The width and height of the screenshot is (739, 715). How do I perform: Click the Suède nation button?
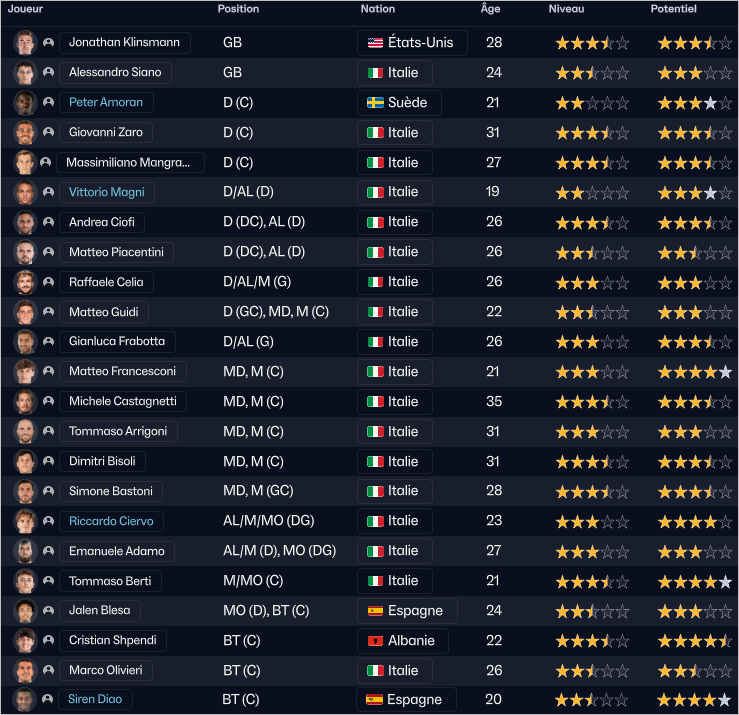point(399,103)
